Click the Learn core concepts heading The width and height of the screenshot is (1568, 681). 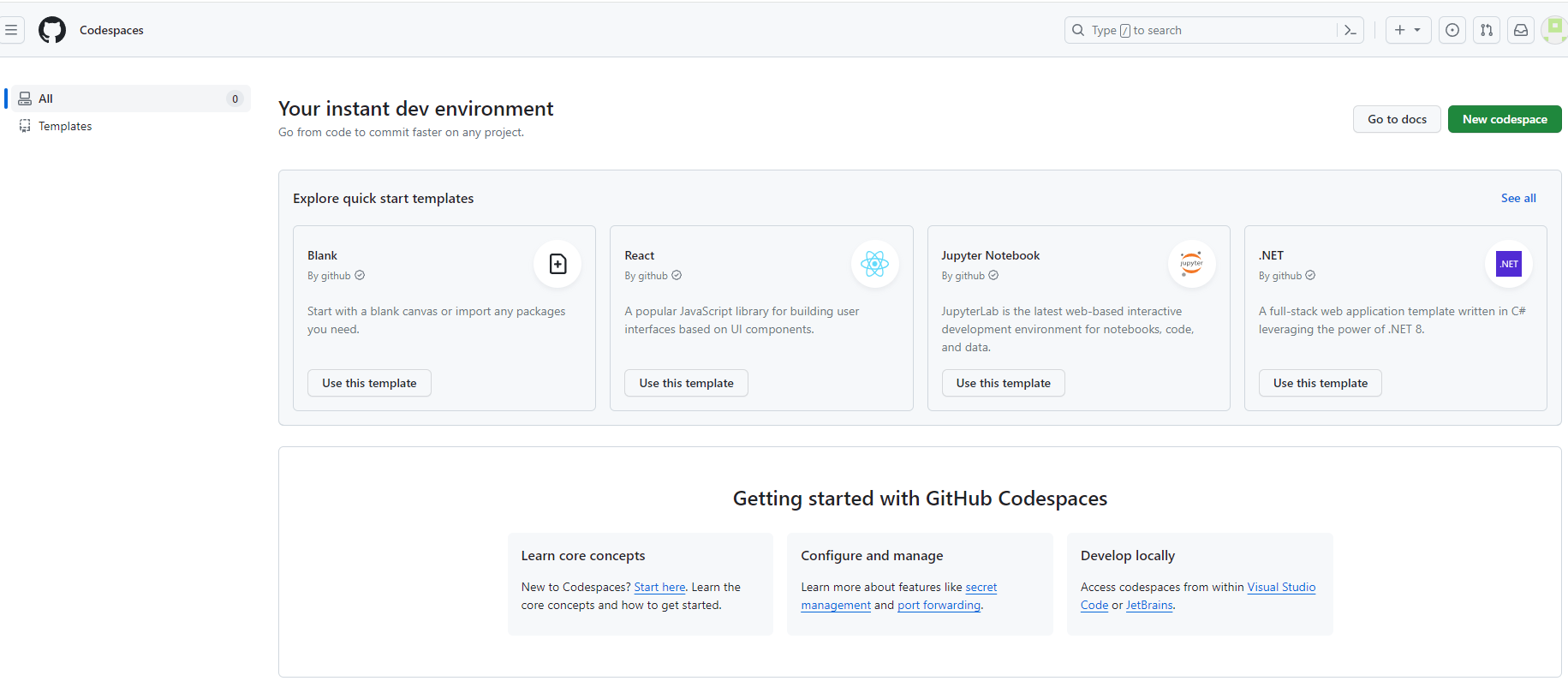point(583,555)
